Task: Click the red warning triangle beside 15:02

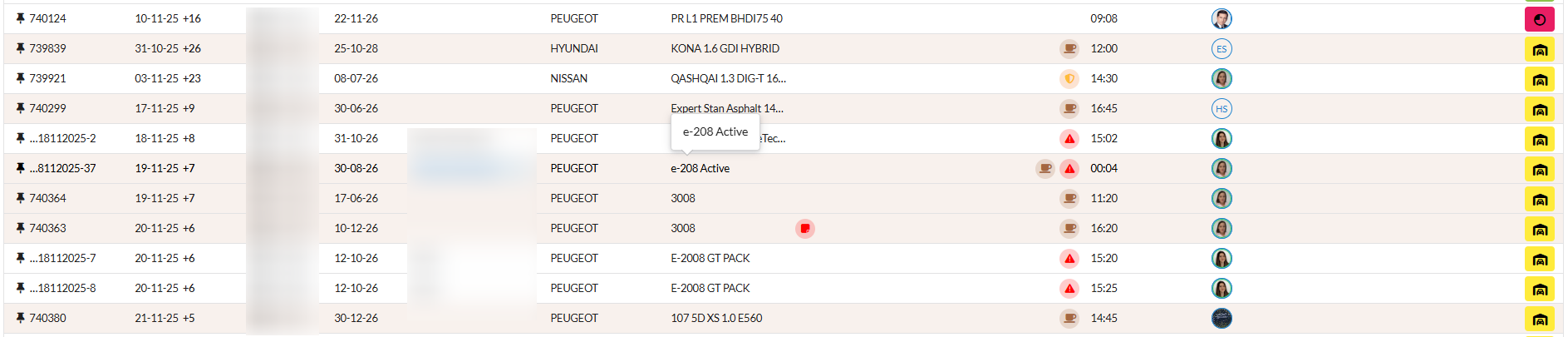Action: (1069, 139)
